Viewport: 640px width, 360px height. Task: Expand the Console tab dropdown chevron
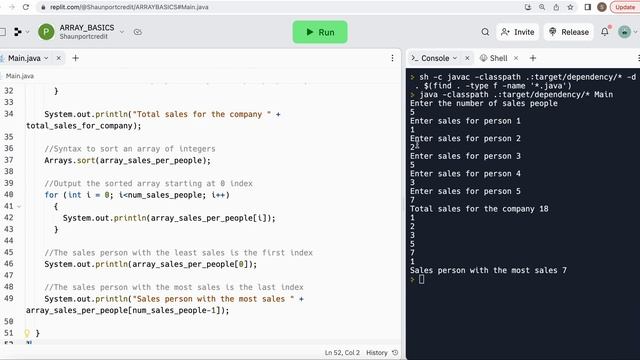point(455,58)
